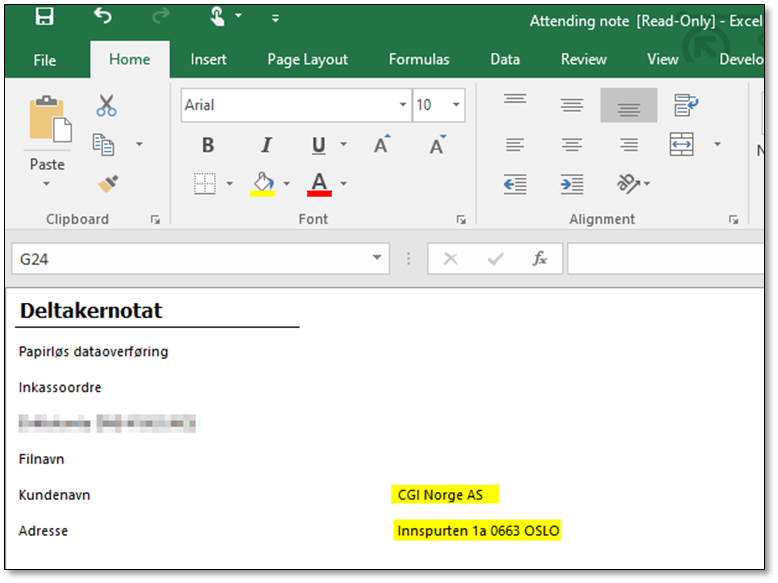Image resolution: width=778 pixels, height=583 pixels.
Task: Click the Format Painter brush icon
Action: click(x=107, y=183)
